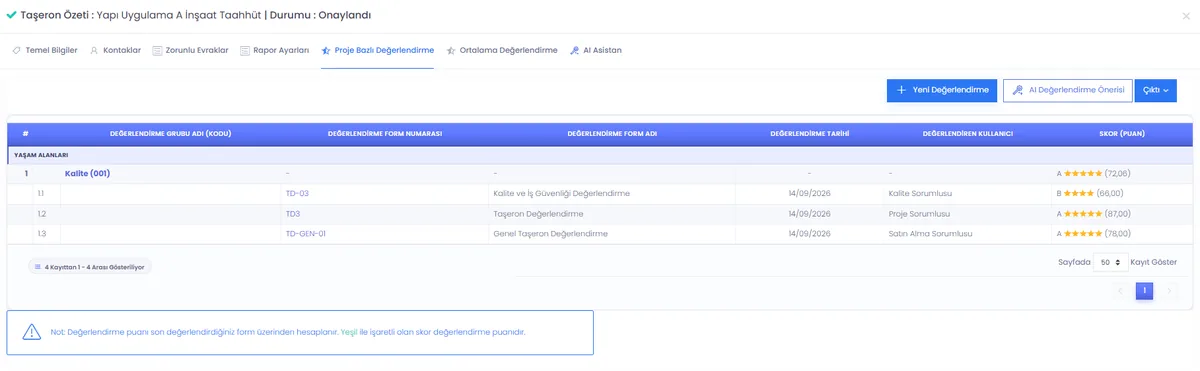
Task: Click the next page arrow
Action: point(1169,291)
